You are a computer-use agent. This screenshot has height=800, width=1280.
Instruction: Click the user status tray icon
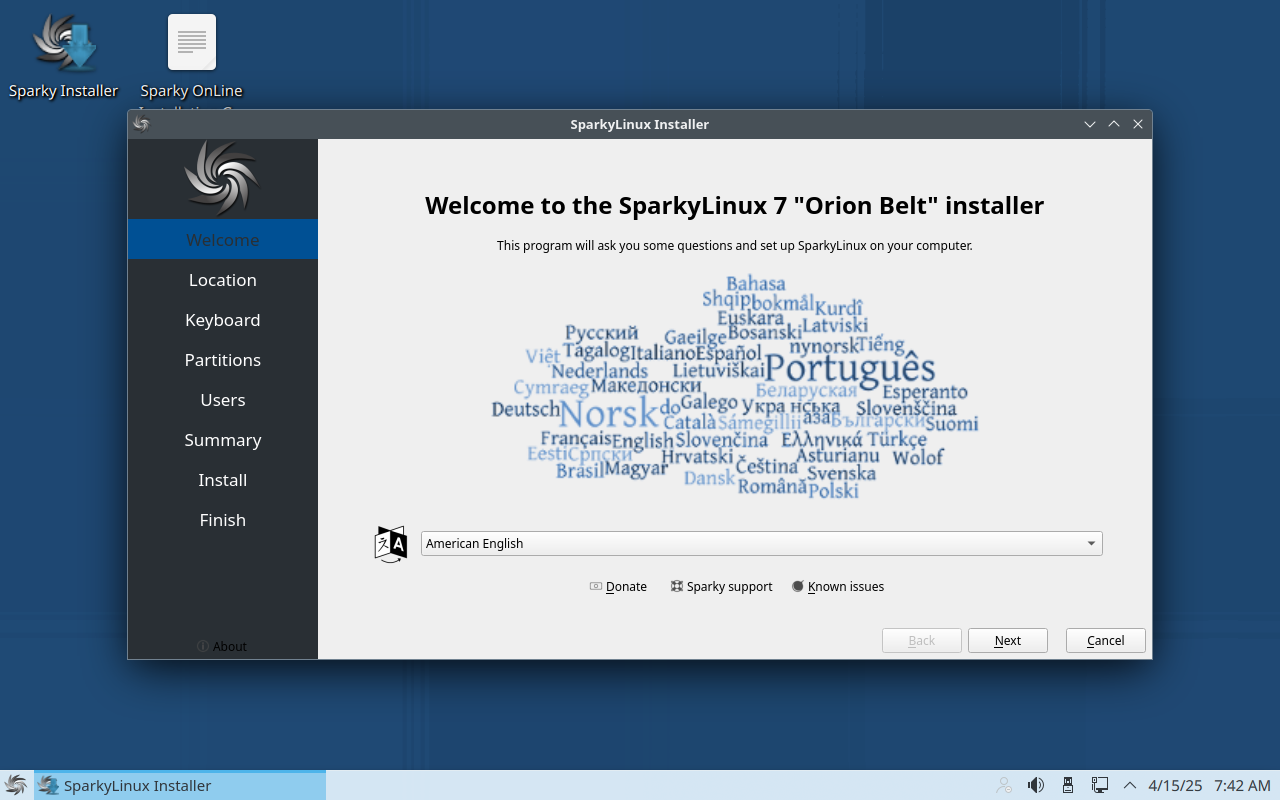[x=1004, y=785]
